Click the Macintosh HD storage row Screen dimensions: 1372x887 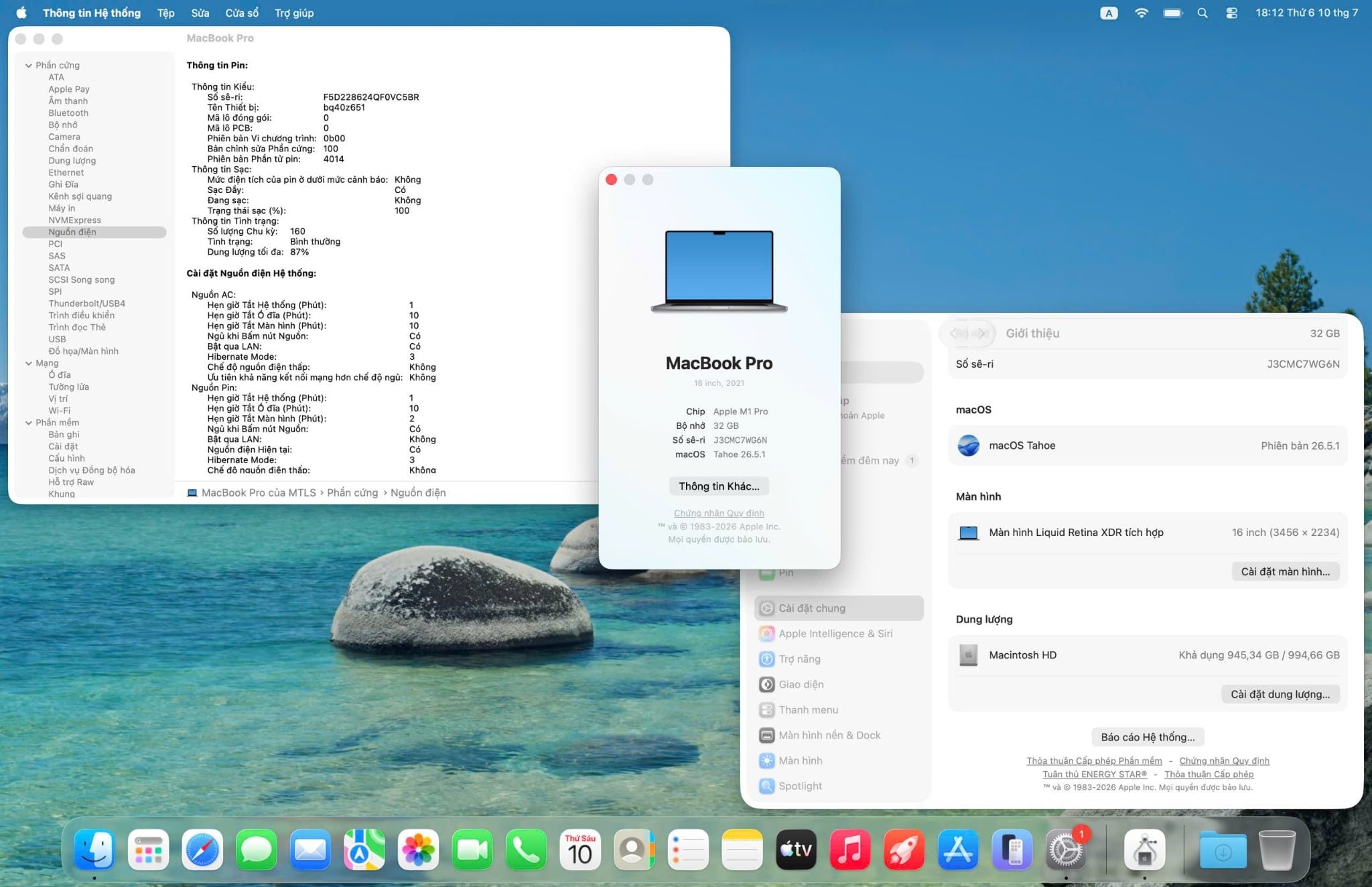pos(1148,655)
